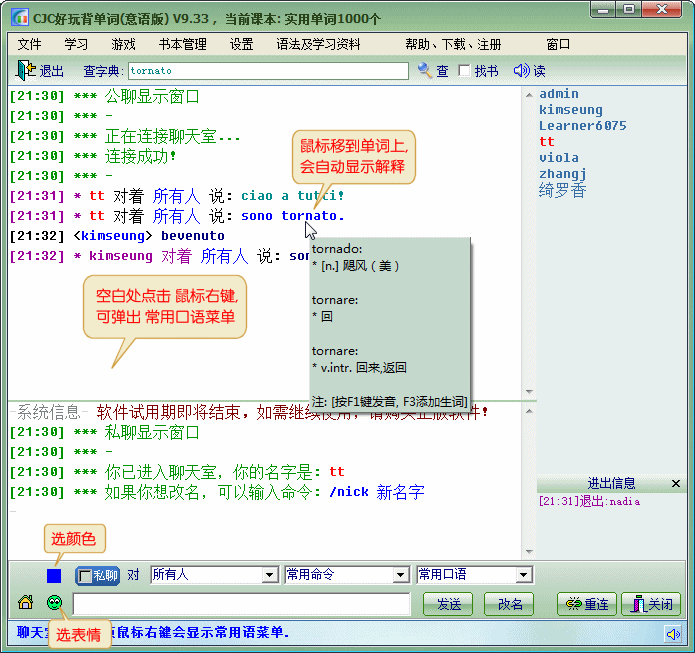The image size is (695, 653).
Task: Click the 重连 reconnect button
Action: (x=587, y=604)
